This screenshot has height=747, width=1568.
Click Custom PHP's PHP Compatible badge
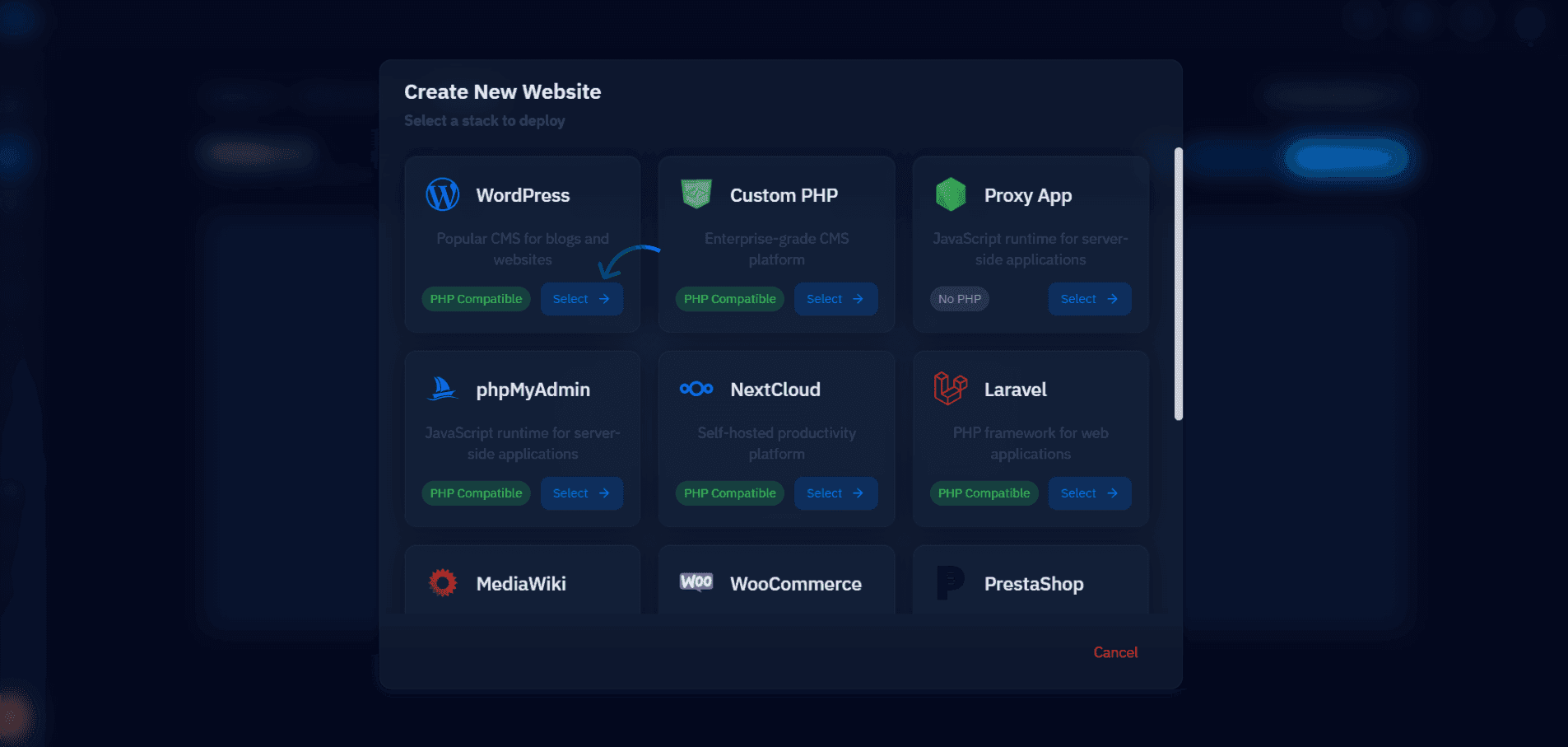click(x=730, y=299)
